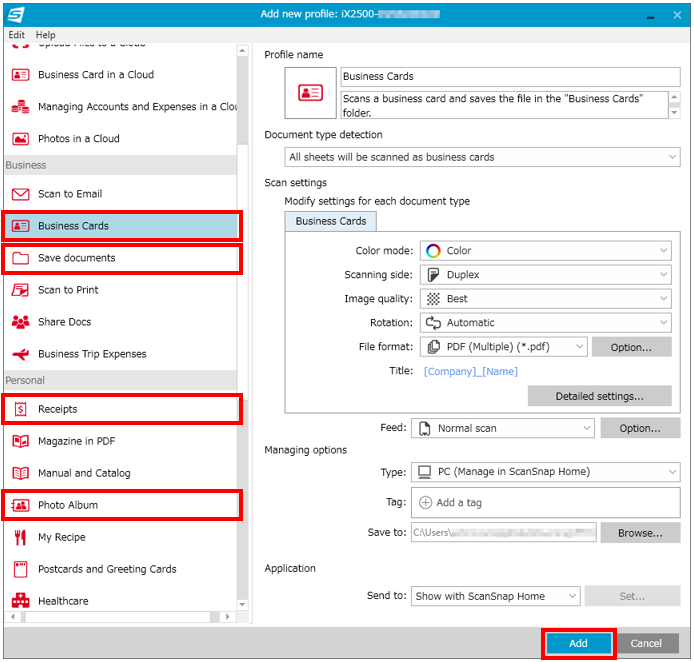This screenshot has height=662, width=694.
Task: Click the Healthcare profile icon
Action: (x=20, y=601)
